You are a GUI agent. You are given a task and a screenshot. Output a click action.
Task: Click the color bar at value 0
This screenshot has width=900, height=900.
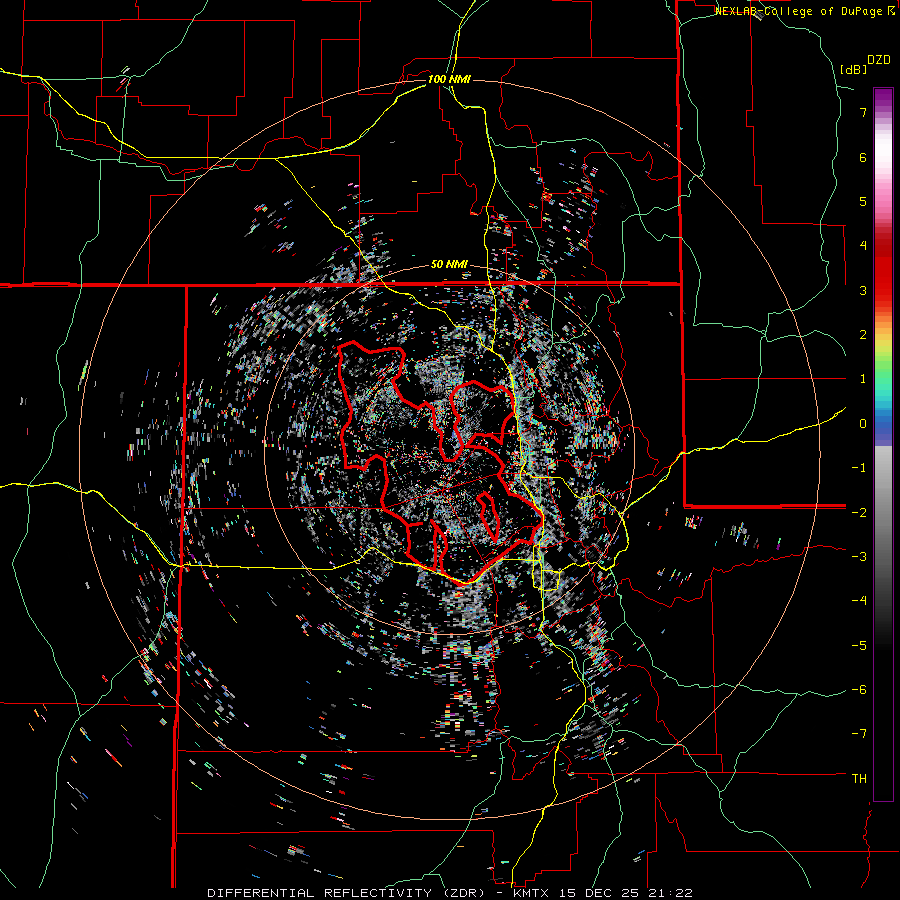pyautogui.click(x=883, y=424)
